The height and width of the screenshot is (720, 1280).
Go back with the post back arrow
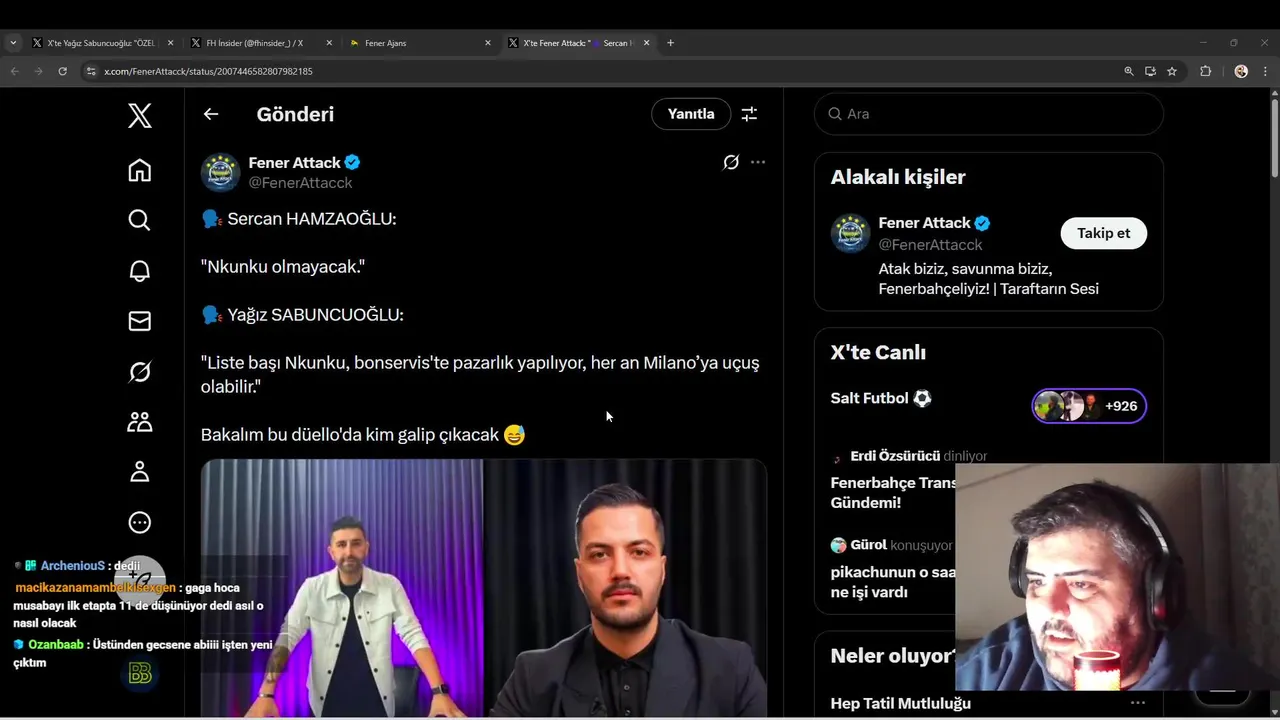(211, 114)
